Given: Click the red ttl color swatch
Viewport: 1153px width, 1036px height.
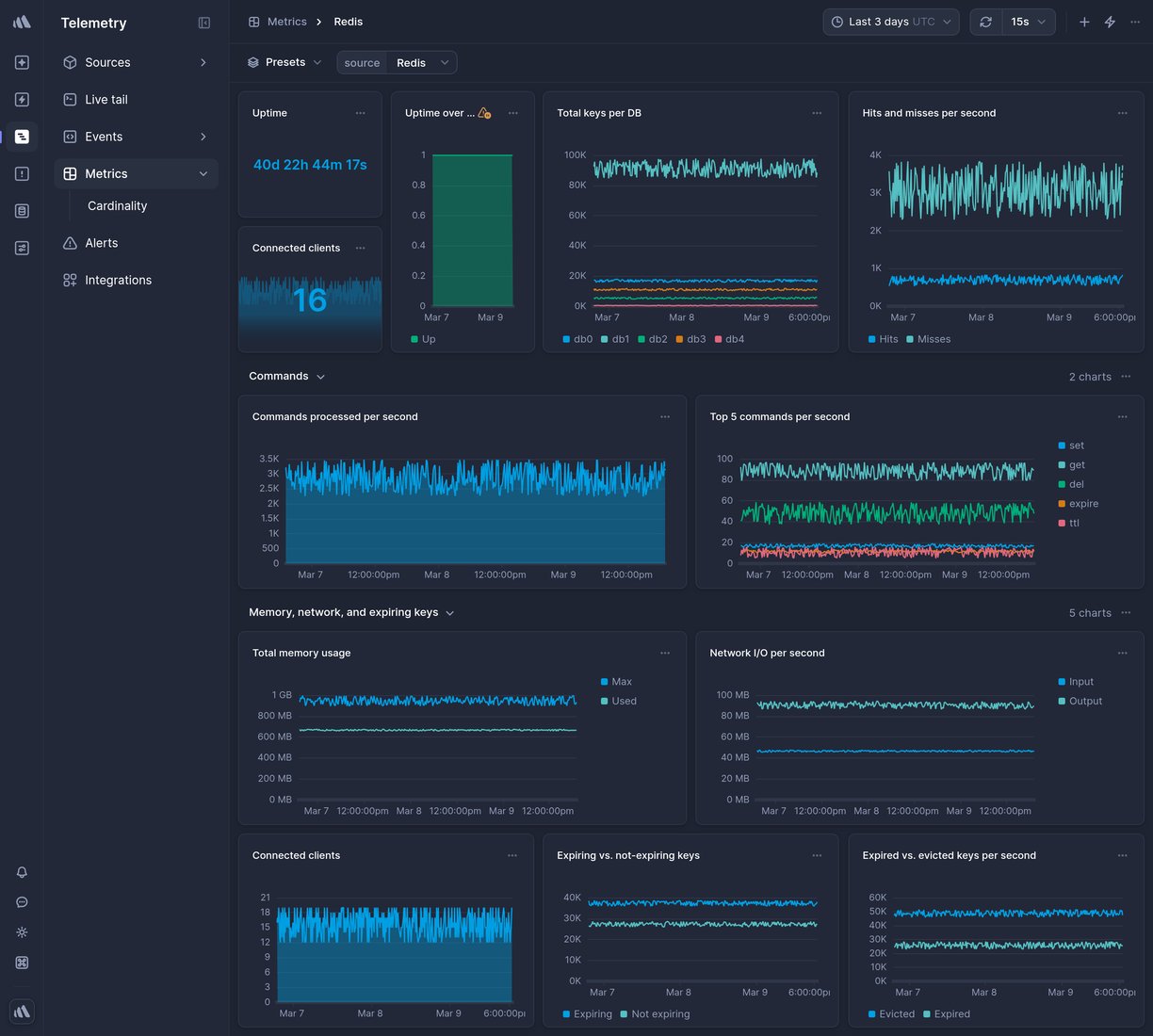Looking at the screenshot, I should click(x=1064, y=523).
